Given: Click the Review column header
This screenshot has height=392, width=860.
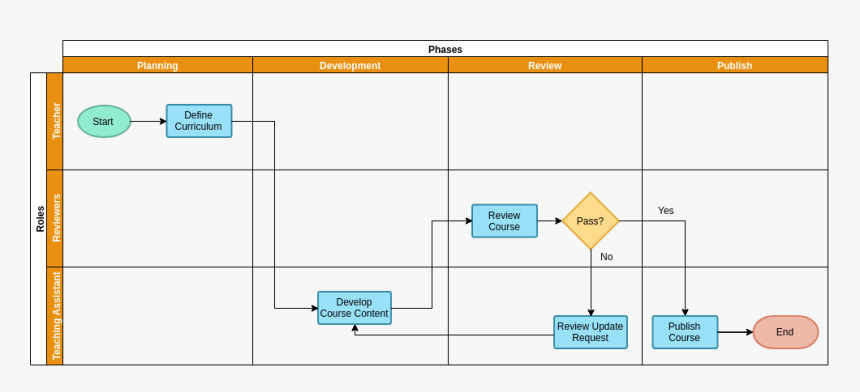Looking at the screenshot, I should click(545, 65).
